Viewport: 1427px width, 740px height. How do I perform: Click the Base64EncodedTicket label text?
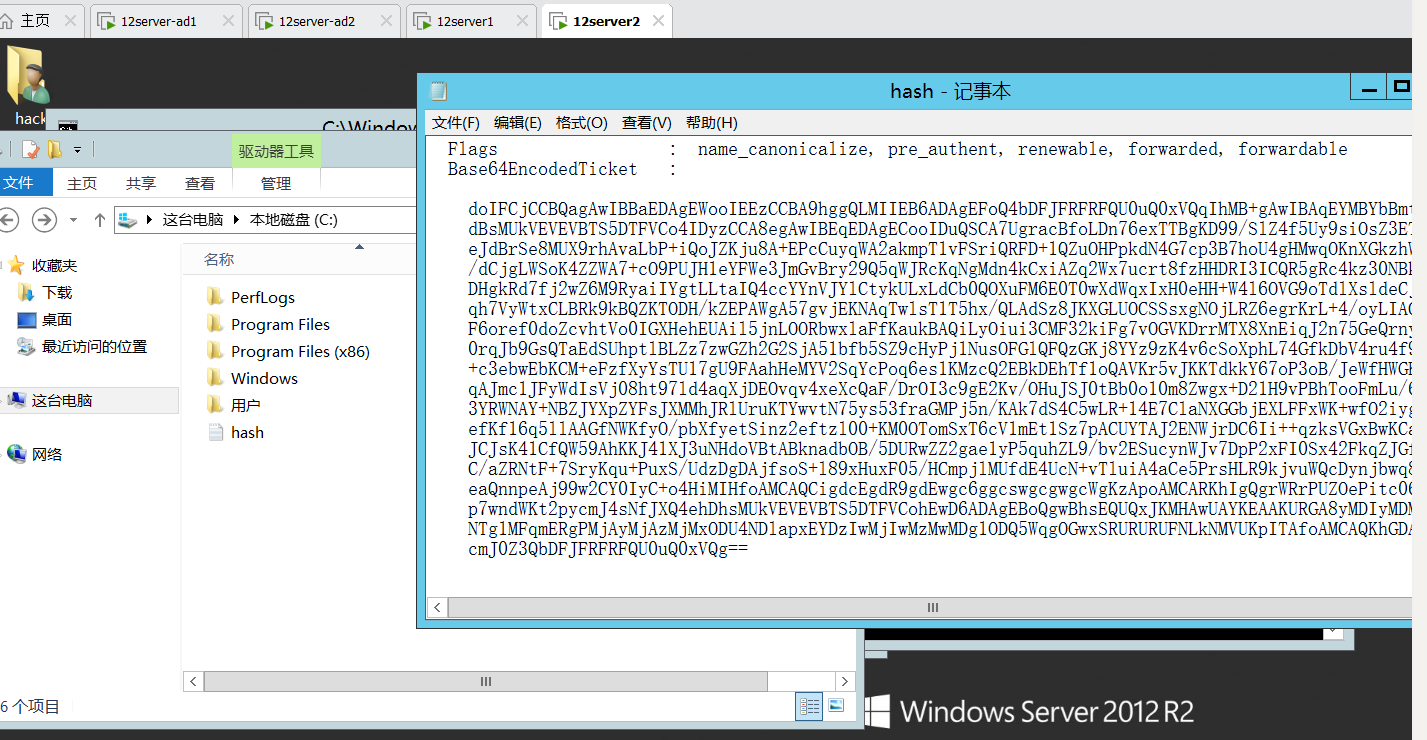pos(542,169)
